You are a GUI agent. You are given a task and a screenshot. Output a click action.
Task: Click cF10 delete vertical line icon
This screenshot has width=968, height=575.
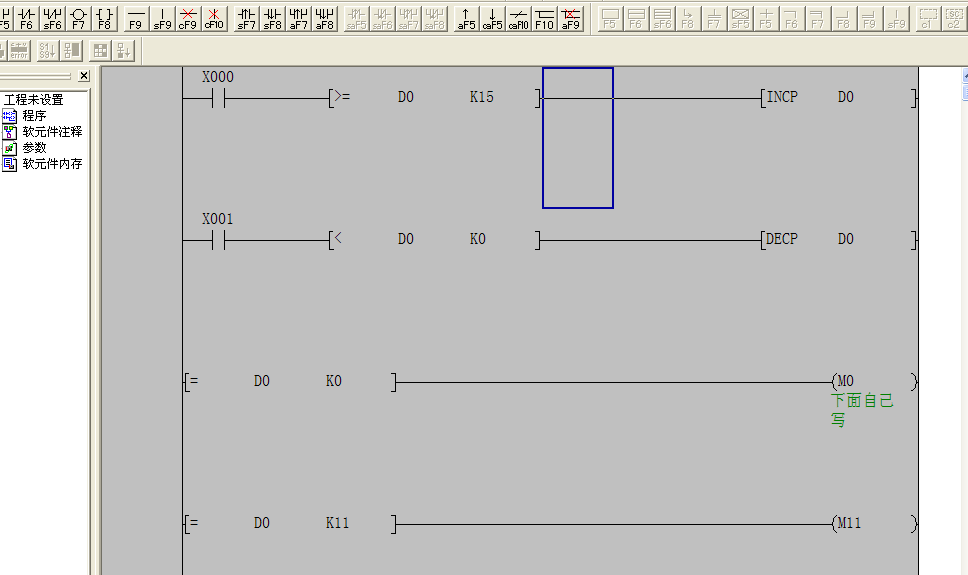[x=214, y=17]
